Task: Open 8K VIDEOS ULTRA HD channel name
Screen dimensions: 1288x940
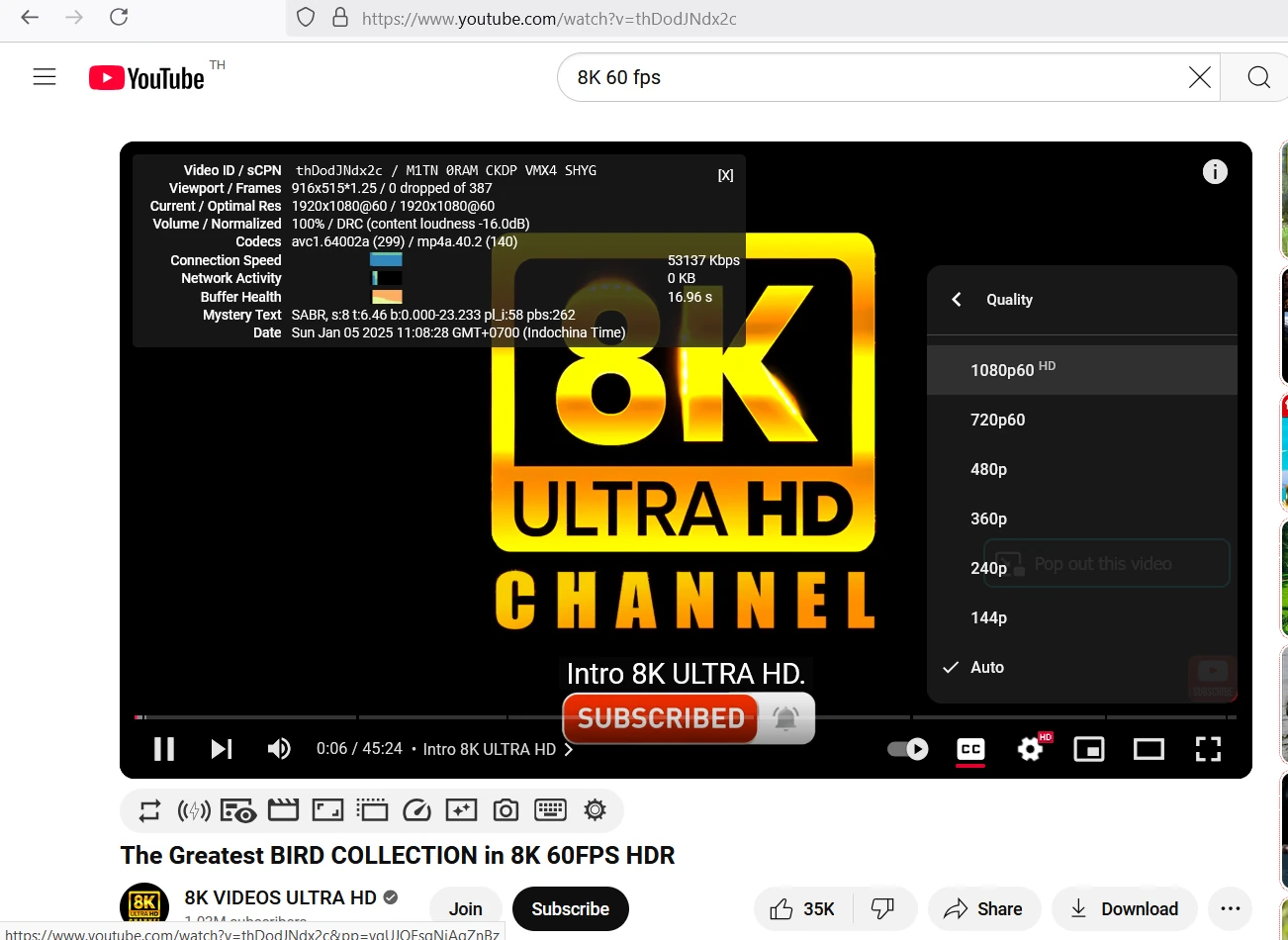Action: coord(281,897)
